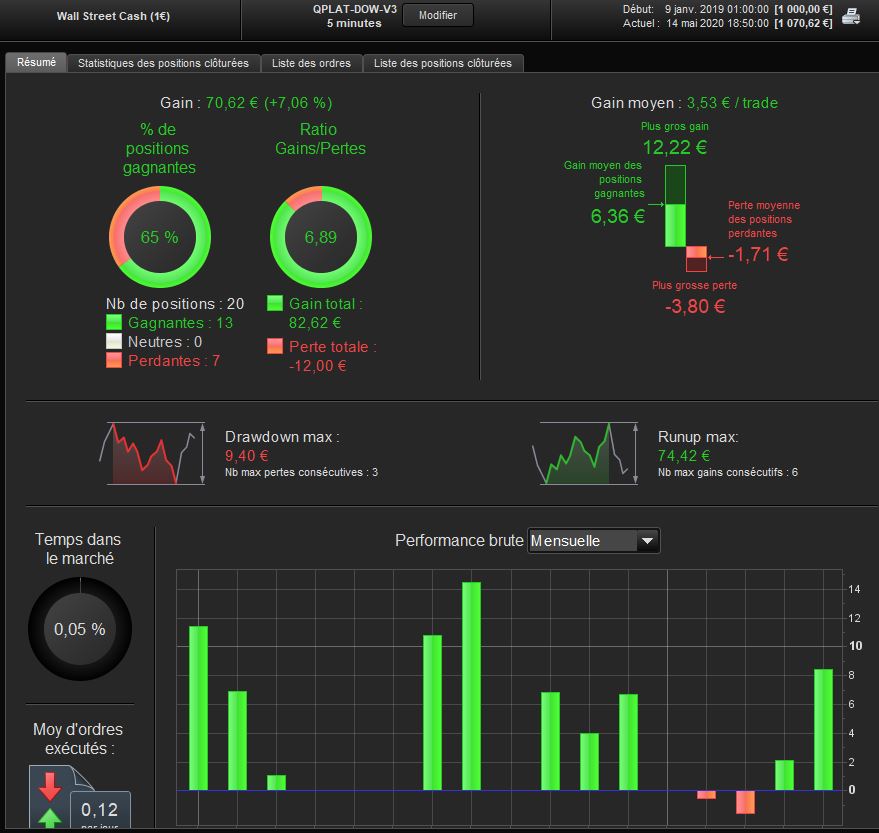Click the Gain 70,62 € (+7,06 %) value
Screen dimensions: 879x833
point(269,103)
